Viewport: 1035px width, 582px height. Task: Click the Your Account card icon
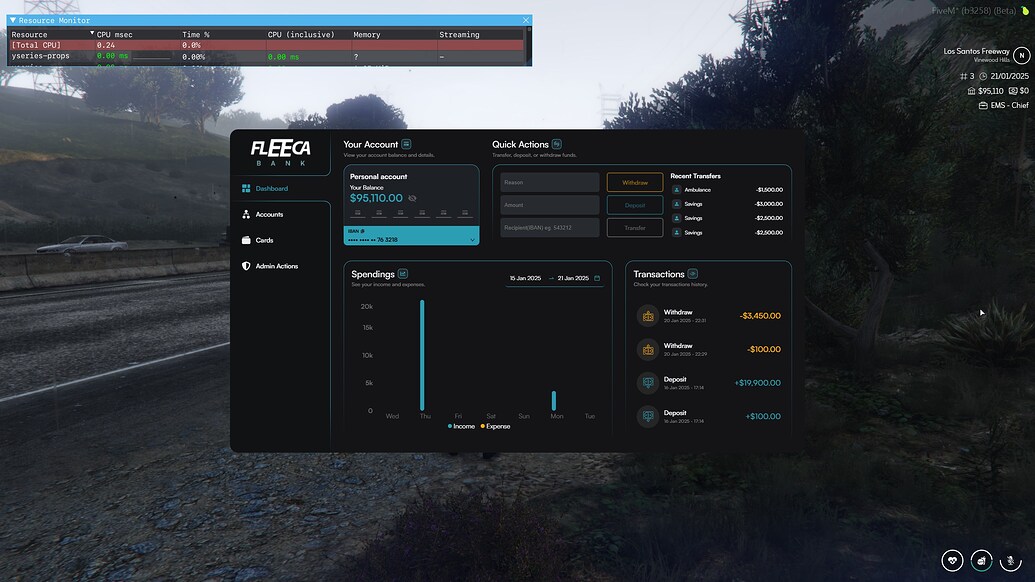tap(406, 144)
